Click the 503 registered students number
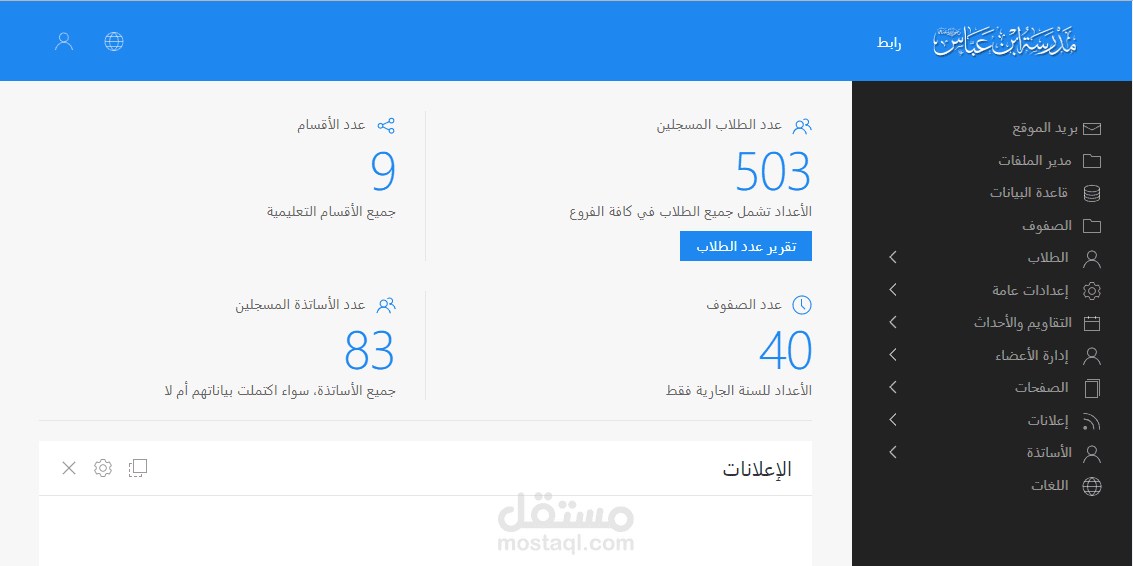Image resolution: width=1133 pixels, height=566 pixels. click(x=773, y=172)
